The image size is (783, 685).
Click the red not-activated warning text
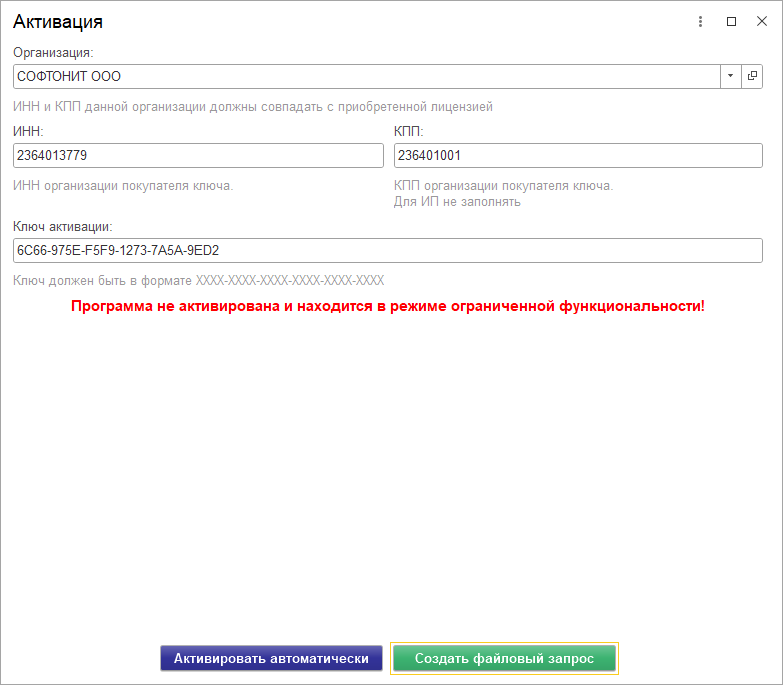pos(388,306)
